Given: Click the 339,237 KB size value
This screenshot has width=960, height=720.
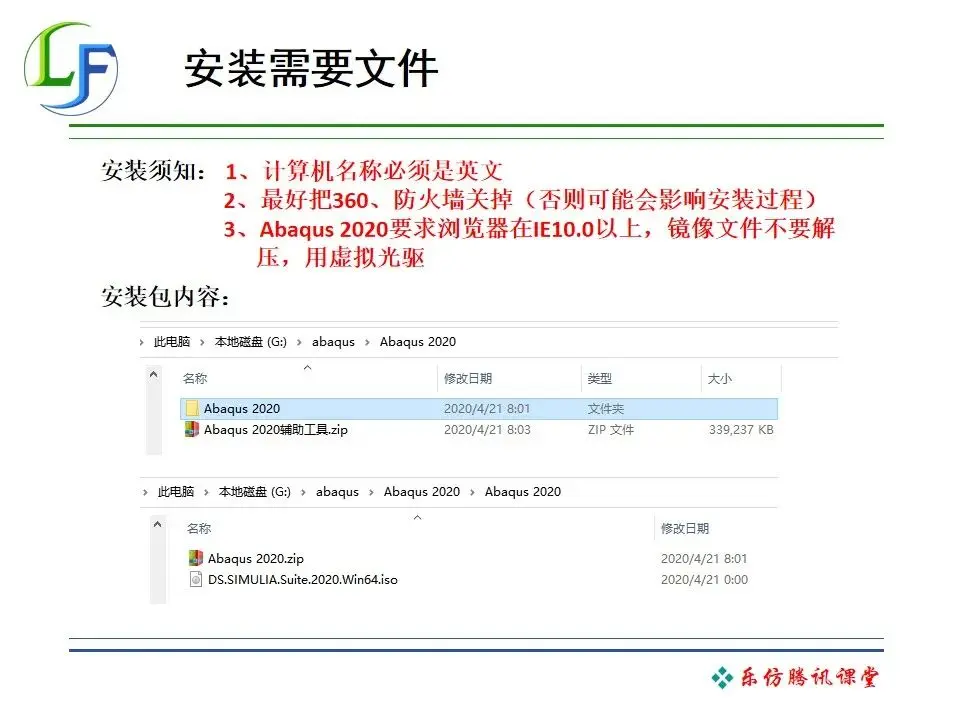Looking at the screenshot, I should (741, 430).
